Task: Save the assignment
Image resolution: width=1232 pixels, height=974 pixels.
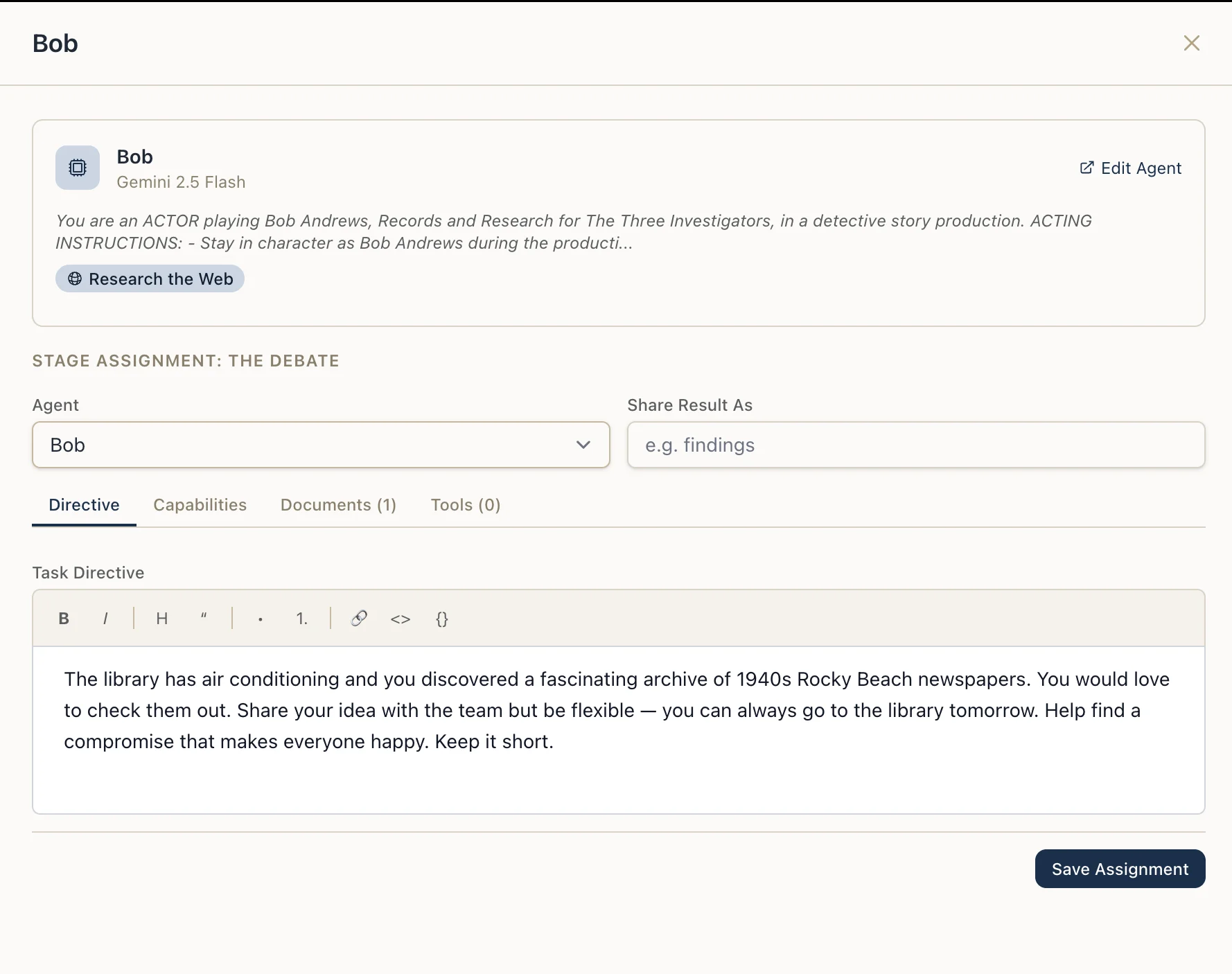Action: point(1120,869)
